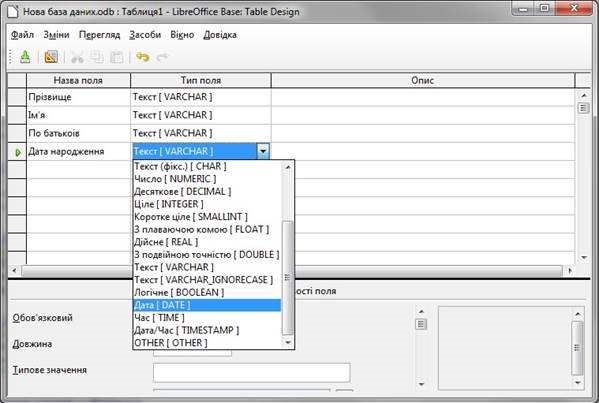
Task: Select Текст [ VARCHAR_IGNORECASE ] type
Action: point(207,280)
